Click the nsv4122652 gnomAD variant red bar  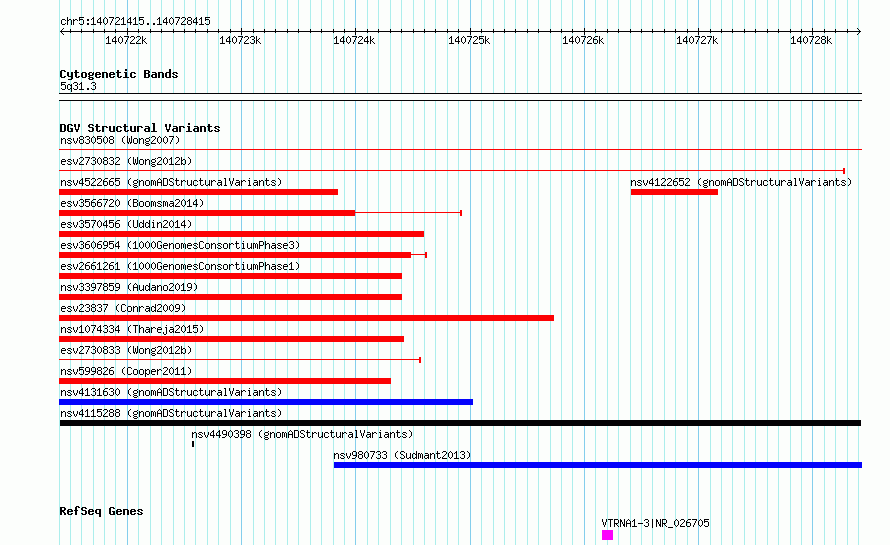click(674, 192)
